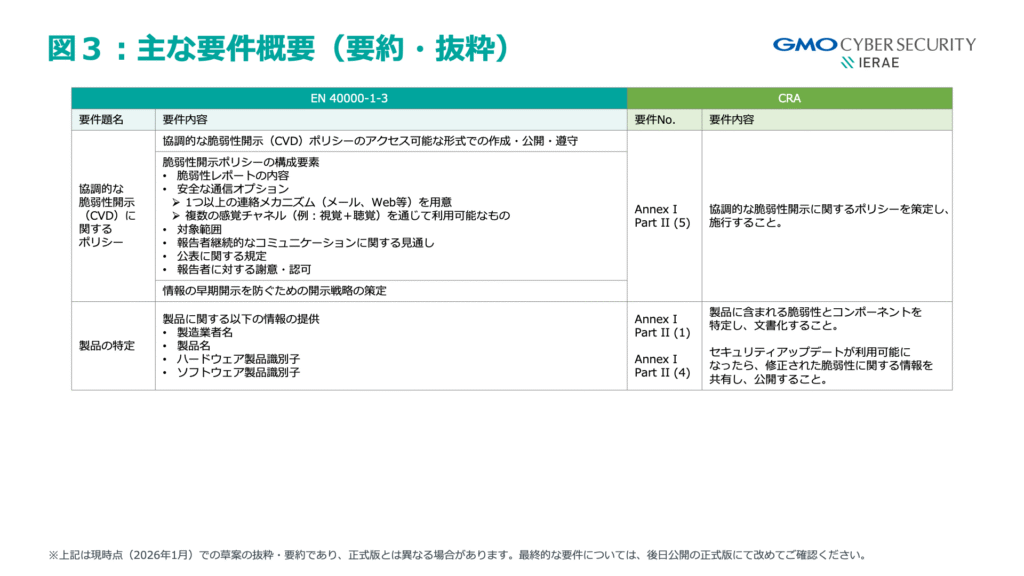Image resolution: width=1024 pixels, height=576 pixels.
Task: Click the 製品の特定 row title
Action: (x=107, y=346)
